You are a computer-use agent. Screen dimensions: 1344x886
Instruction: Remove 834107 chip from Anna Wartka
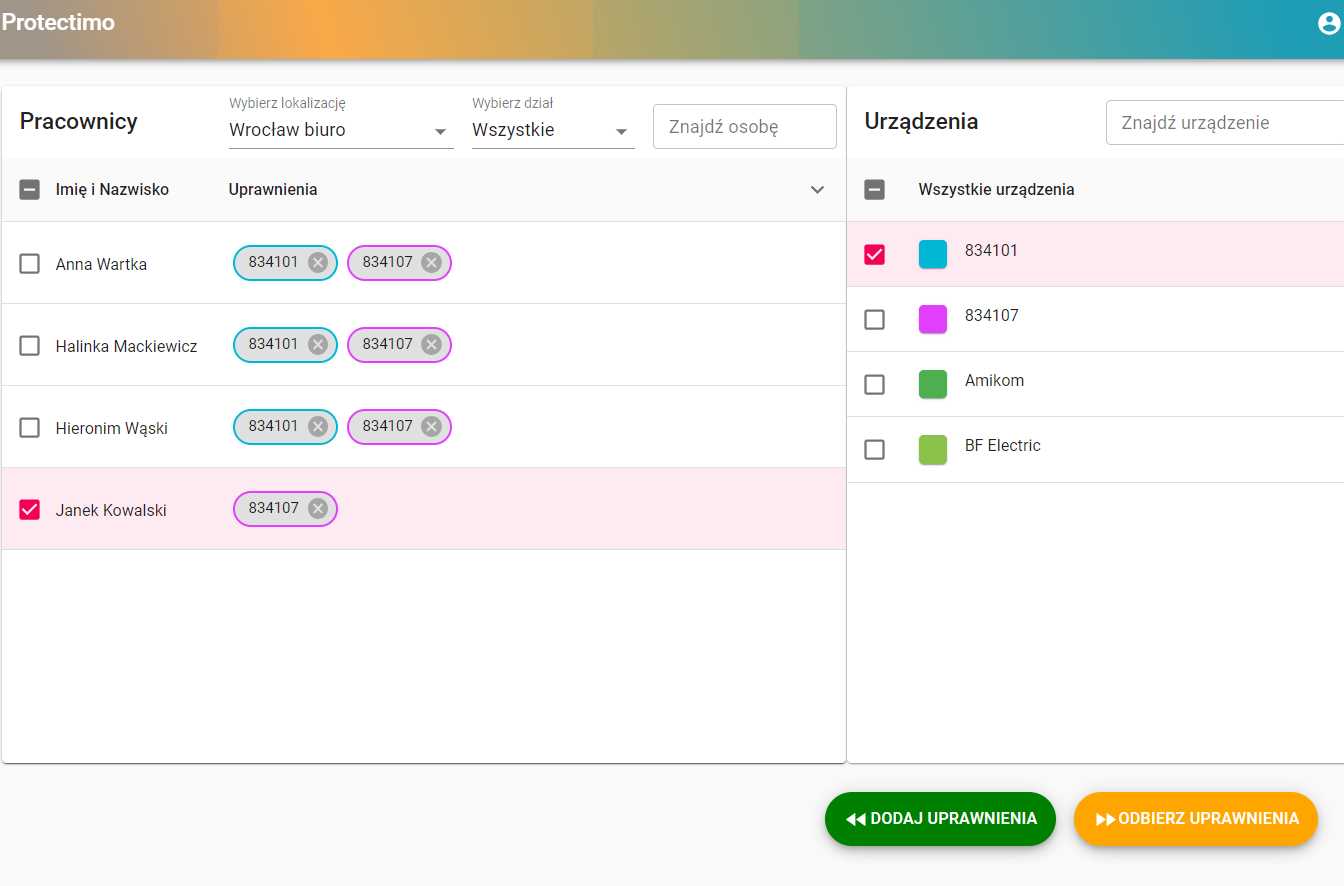pos(431,263)
